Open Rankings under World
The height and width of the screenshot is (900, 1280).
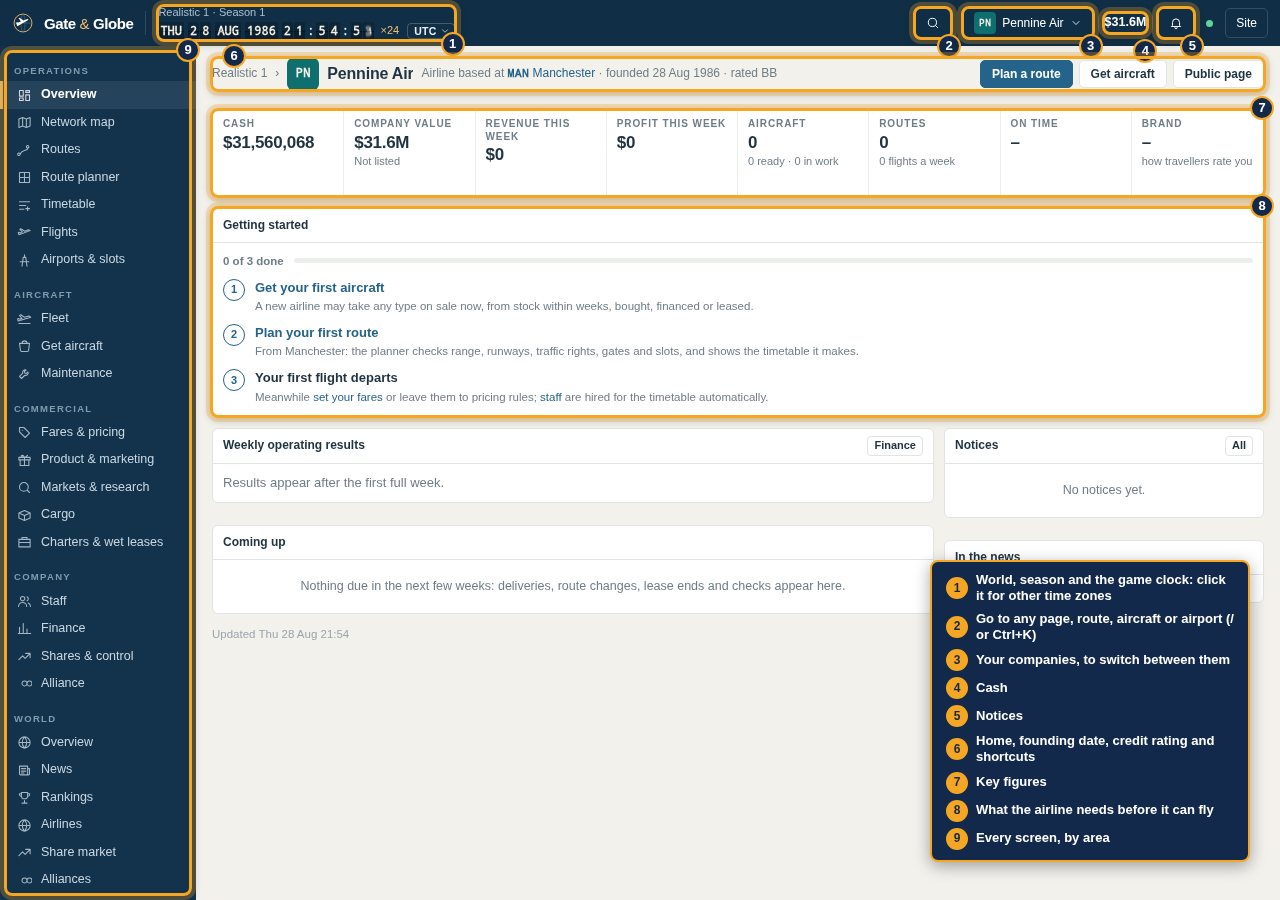[96, 797]
